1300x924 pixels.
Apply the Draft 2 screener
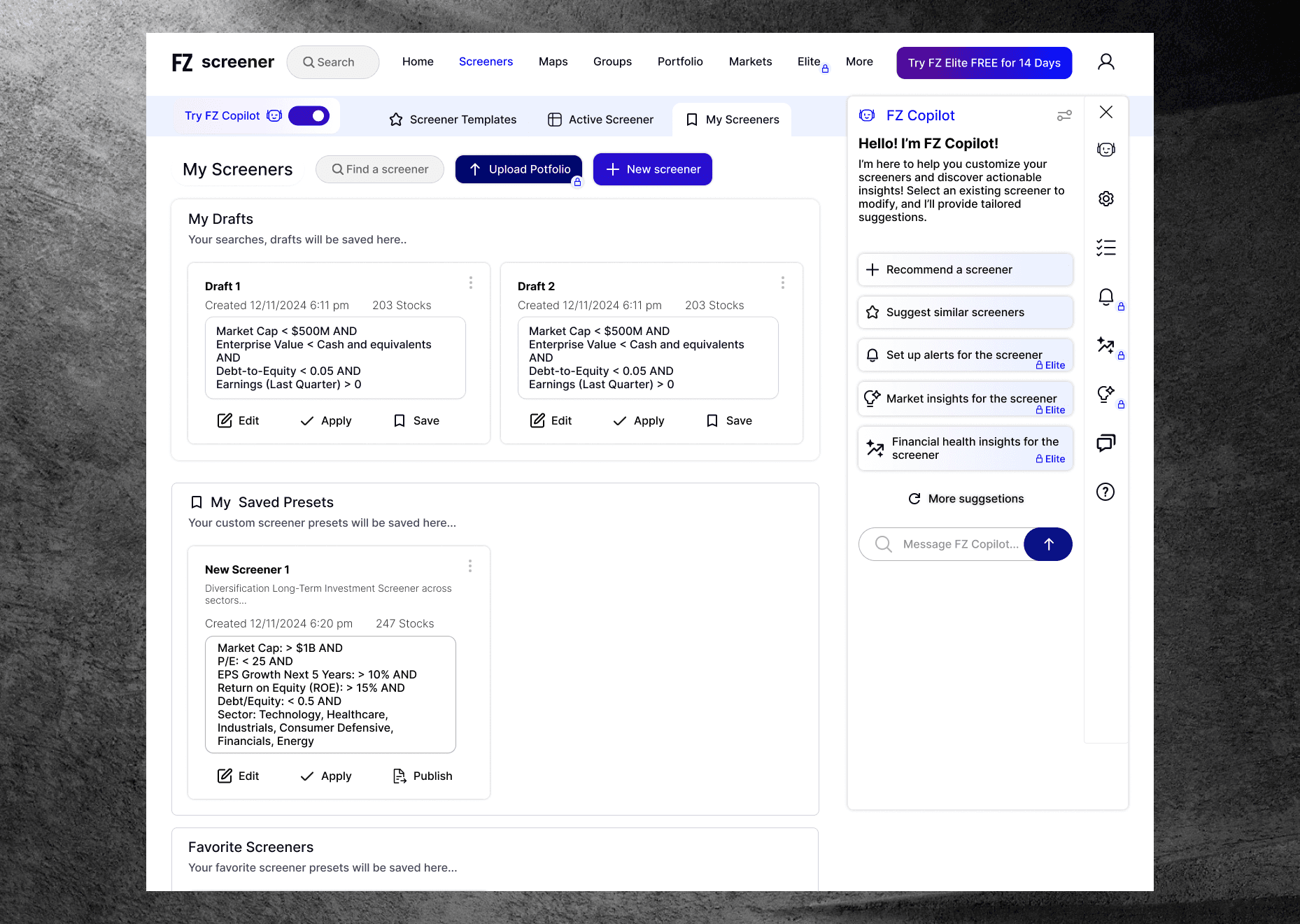[x=638, y=420]
